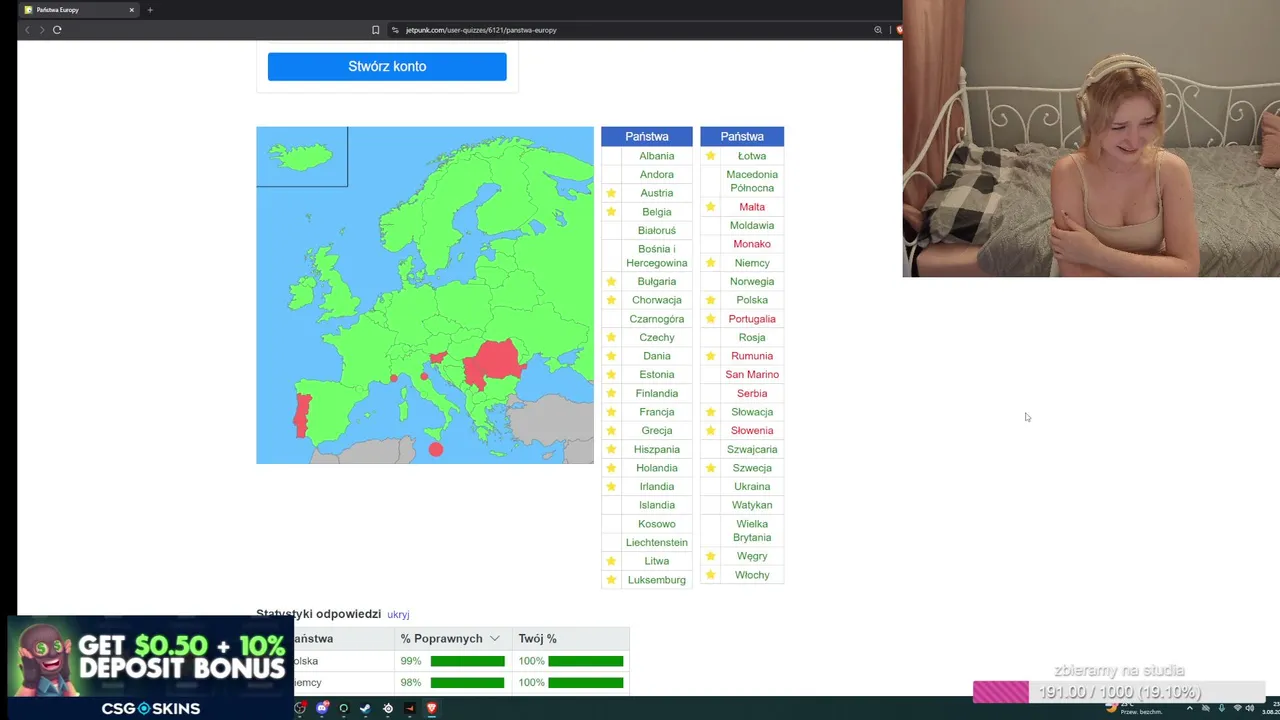The image size is (1280, 720).
Task: Select Liechtenstein in the country list
Action: 657,543
